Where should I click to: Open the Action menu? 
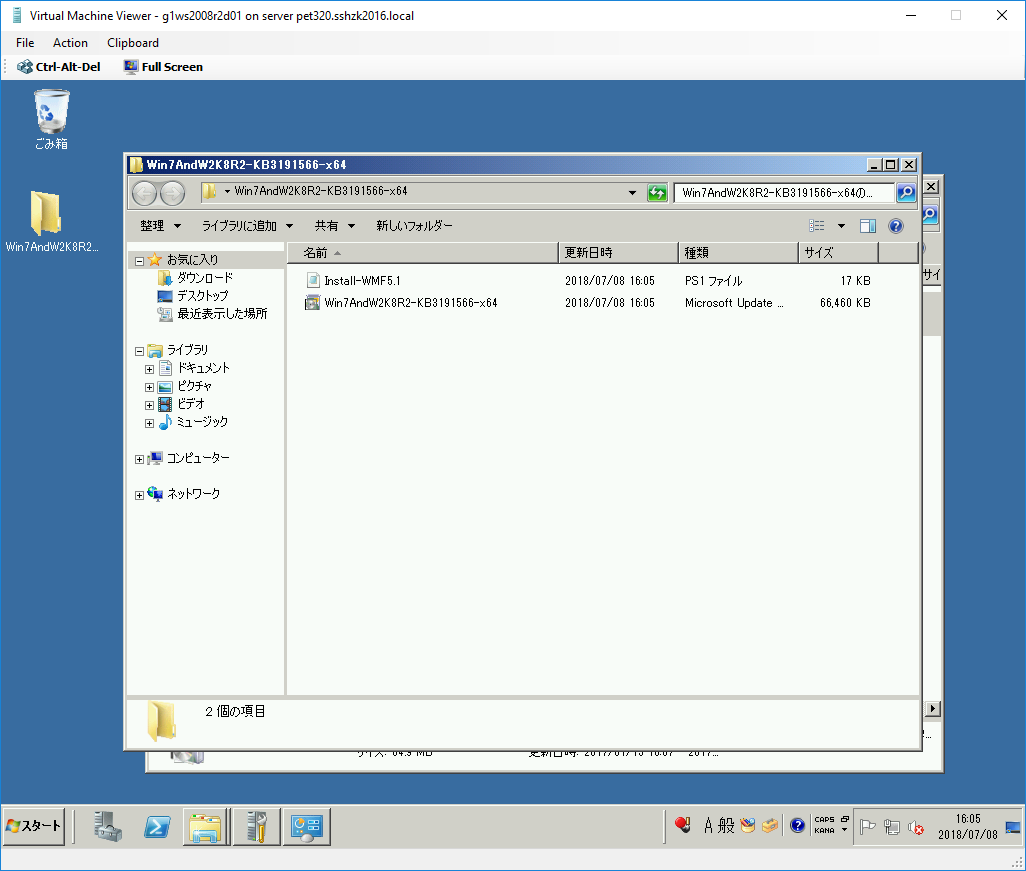pos(70,43)
